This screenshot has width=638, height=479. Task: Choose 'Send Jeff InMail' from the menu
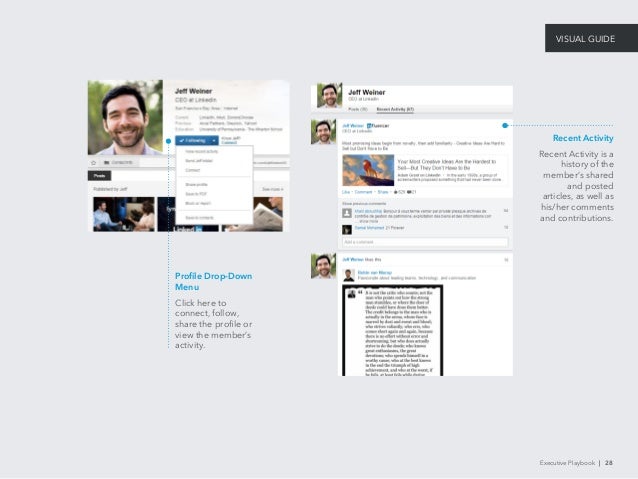coord(199,161)
